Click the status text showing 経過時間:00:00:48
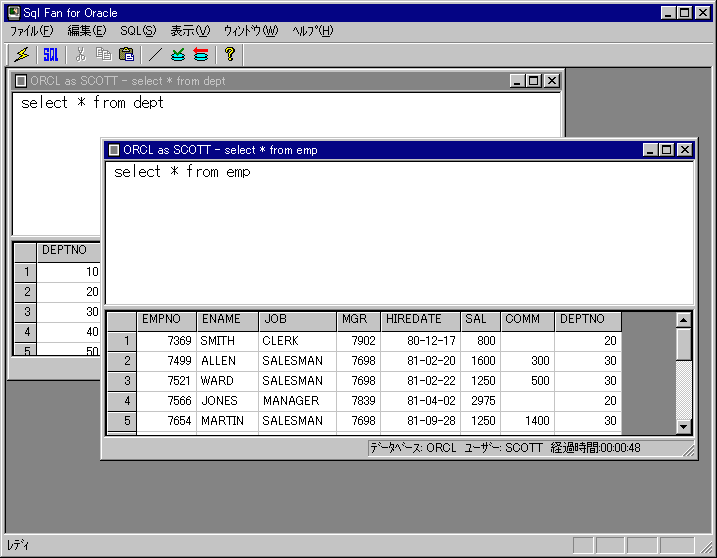Screen dimensions: 717x558 coord(595,448)
